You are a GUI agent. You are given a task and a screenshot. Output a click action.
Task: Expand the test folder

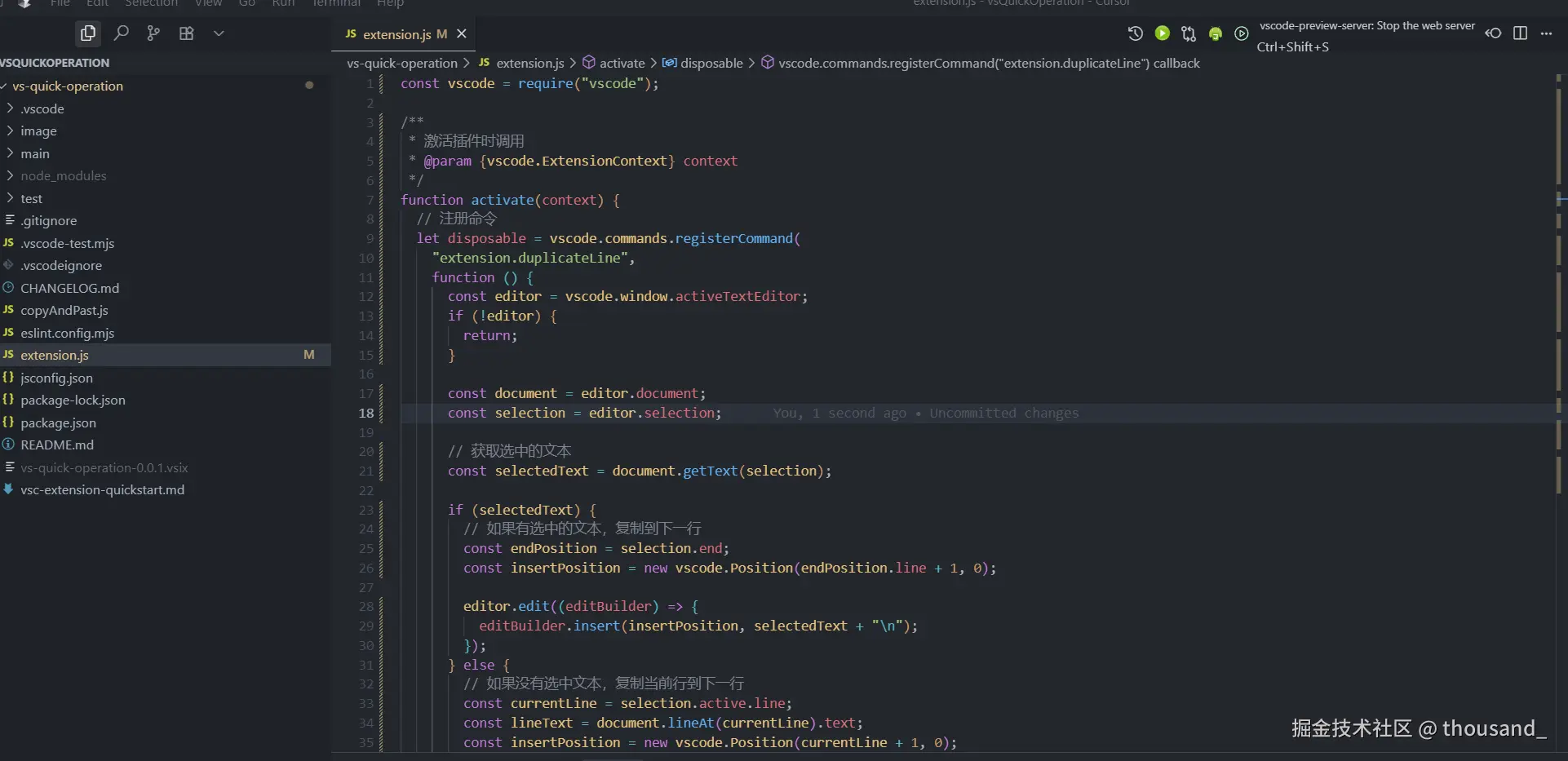166,198
